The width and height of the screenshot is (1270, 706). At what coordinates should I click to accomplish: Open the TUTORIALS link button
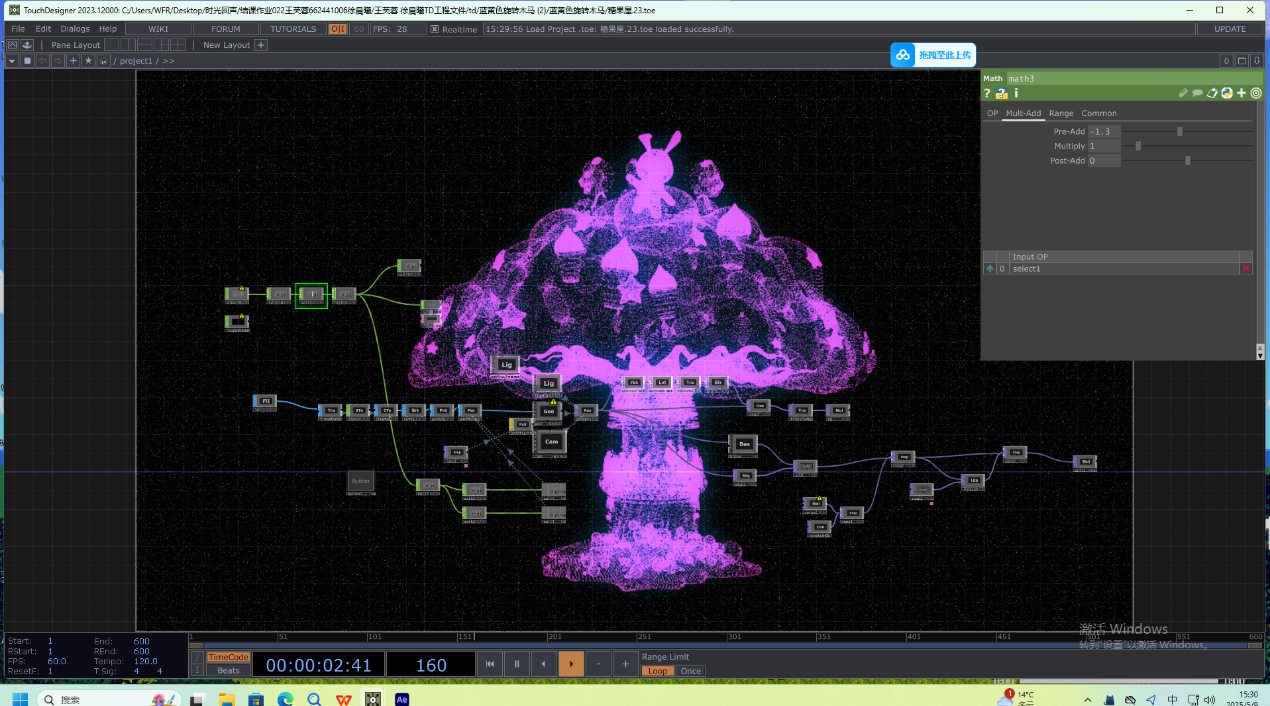click(293, 29)
